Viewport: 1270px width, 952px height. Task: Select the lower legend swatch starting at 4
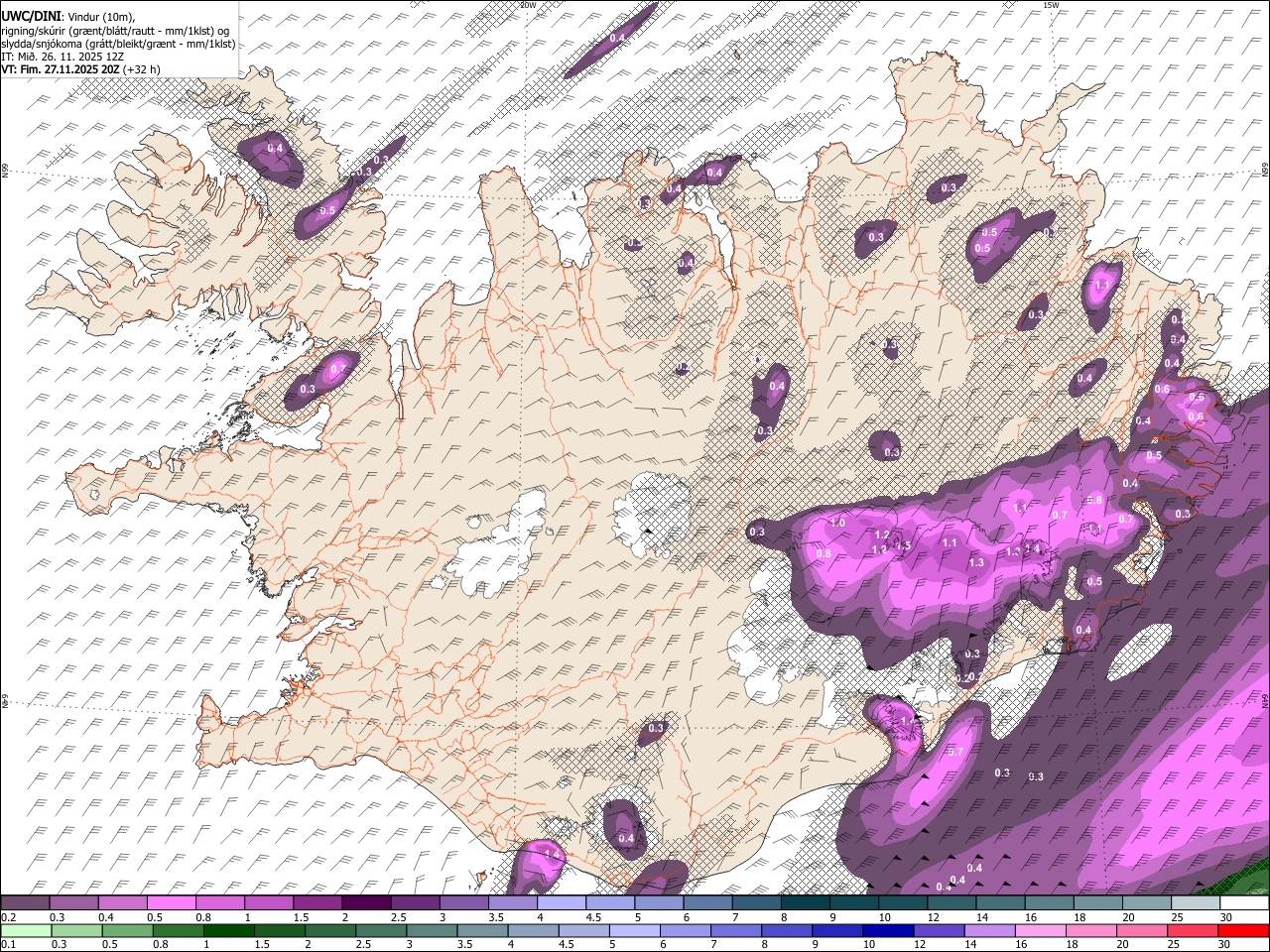click(534, 930)
